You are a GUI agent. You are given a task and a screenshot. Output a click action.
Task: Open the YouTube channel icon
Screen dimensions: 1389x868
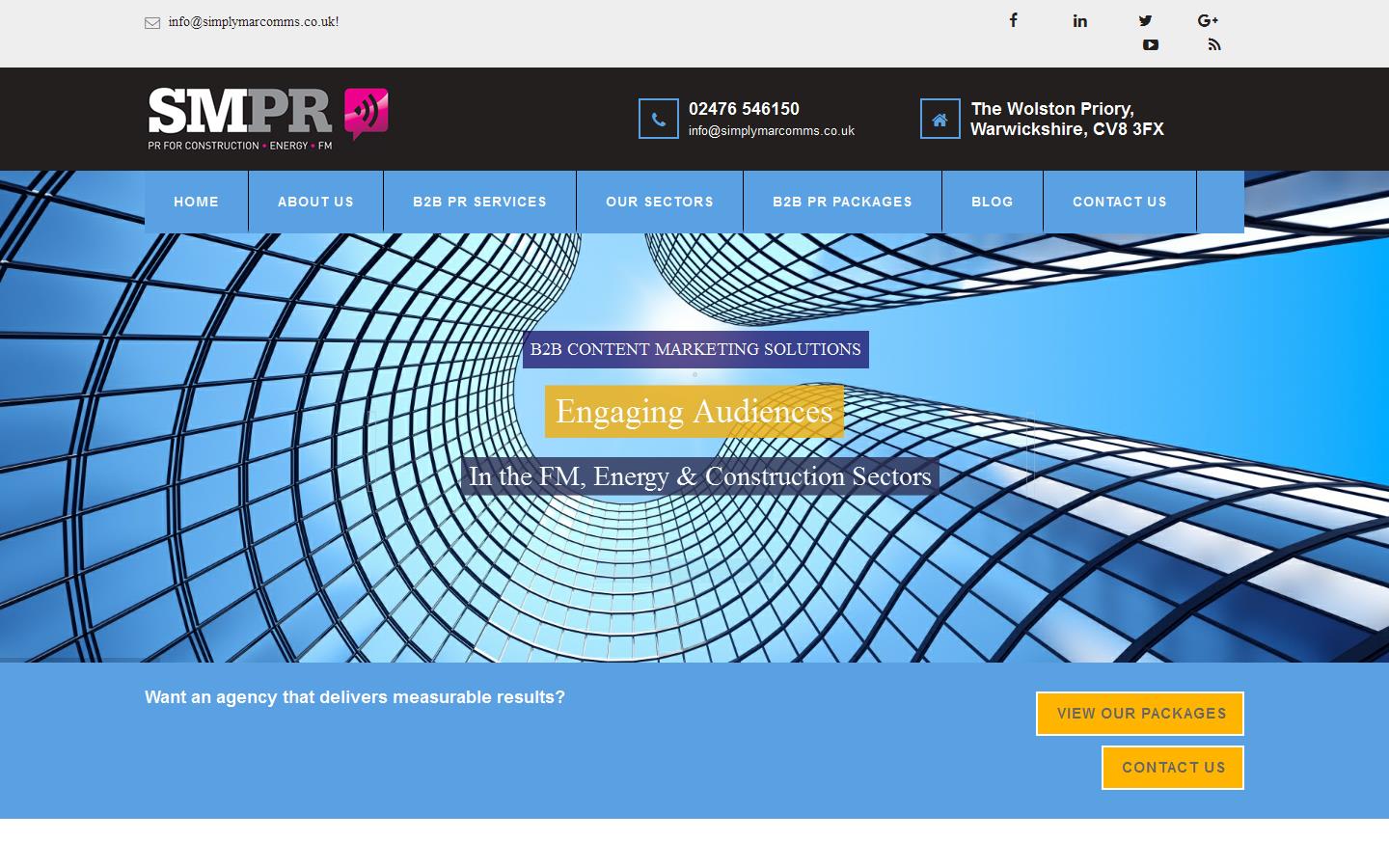pos(1150,45)
